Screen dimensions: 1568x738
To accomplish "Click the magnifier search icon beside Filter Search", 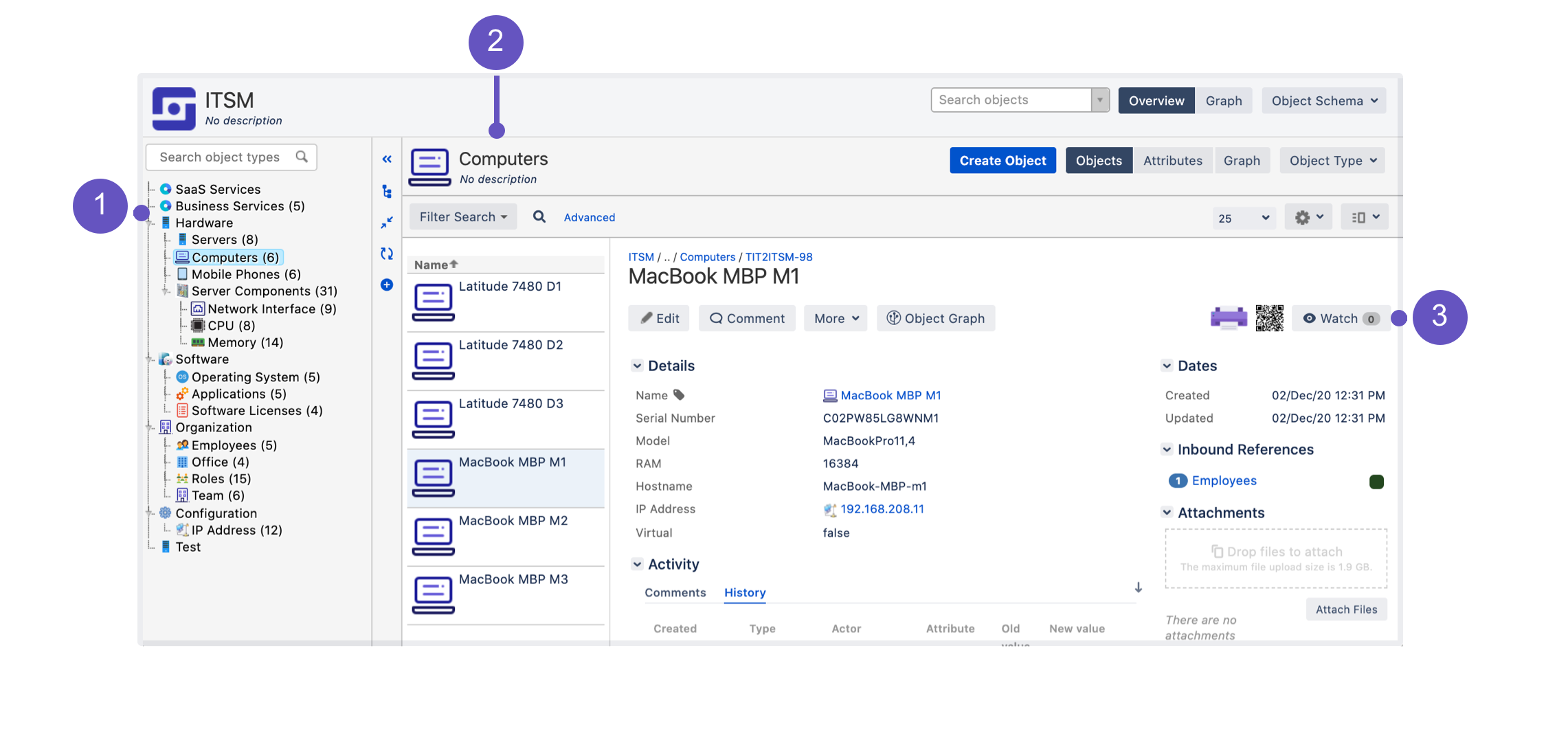I will pos(539,216).
